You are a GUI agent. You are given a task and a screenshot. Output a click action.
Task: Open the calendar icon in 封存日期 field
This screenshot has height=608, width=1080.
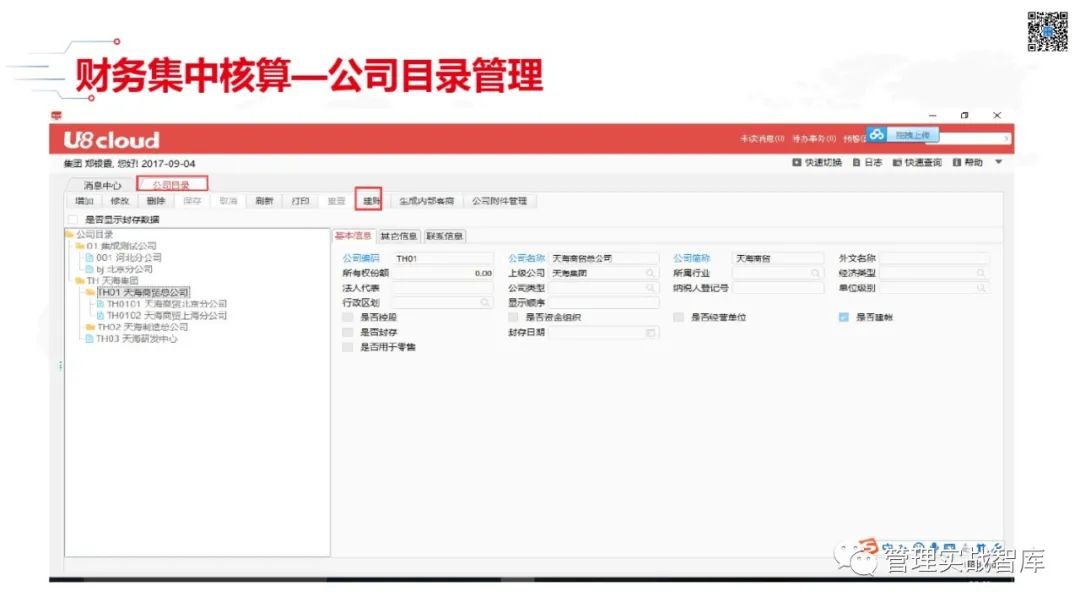pos(650,333)
